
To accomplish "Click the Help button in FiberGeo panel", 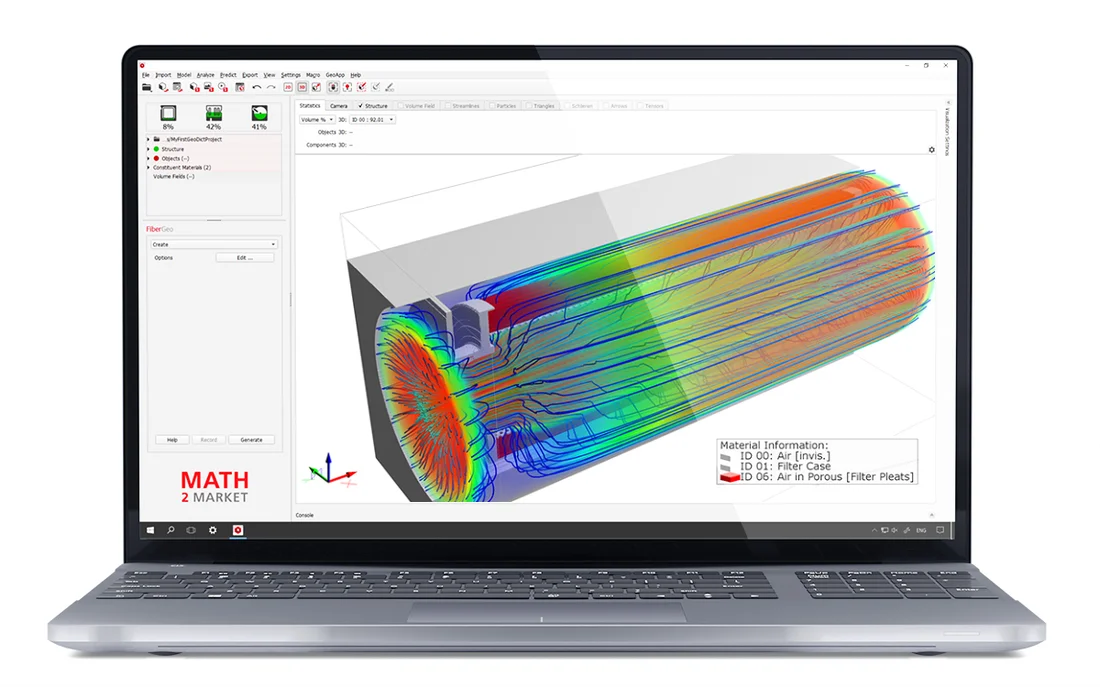I will click(x=172, y=439).
